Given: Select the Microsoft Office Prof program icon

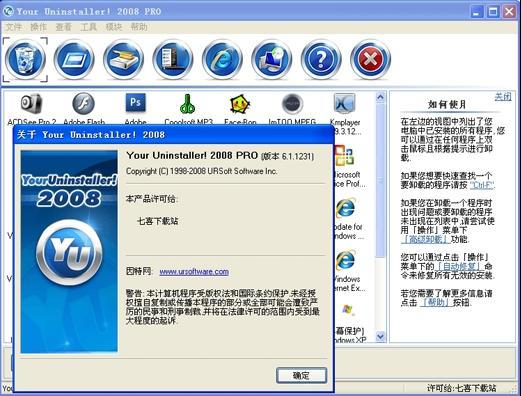Looking at the screenshot, I should pos(344,156).
